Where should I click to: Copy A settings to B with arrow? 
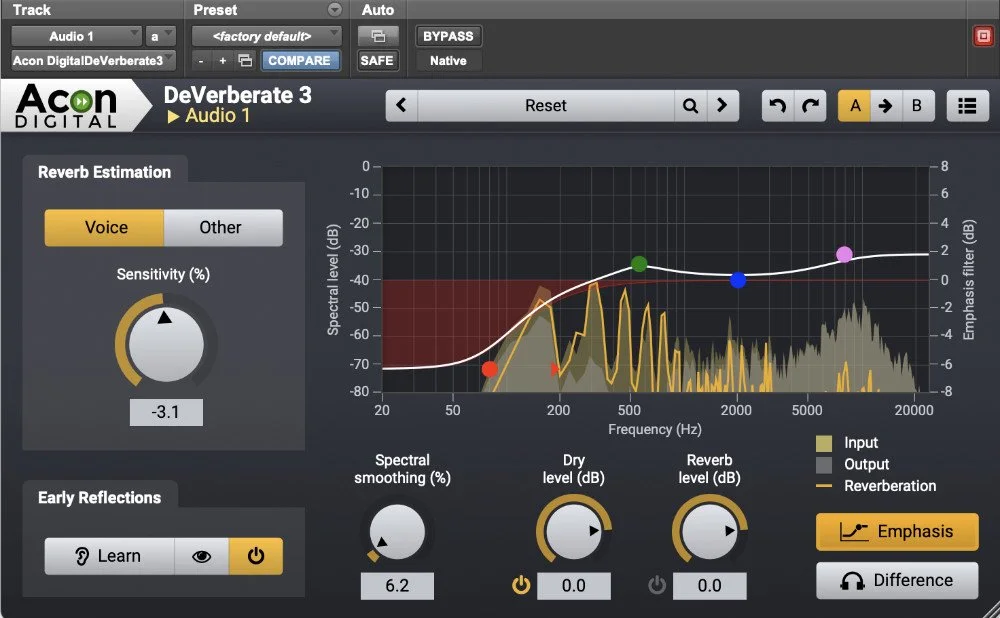(x=886, y=105)
